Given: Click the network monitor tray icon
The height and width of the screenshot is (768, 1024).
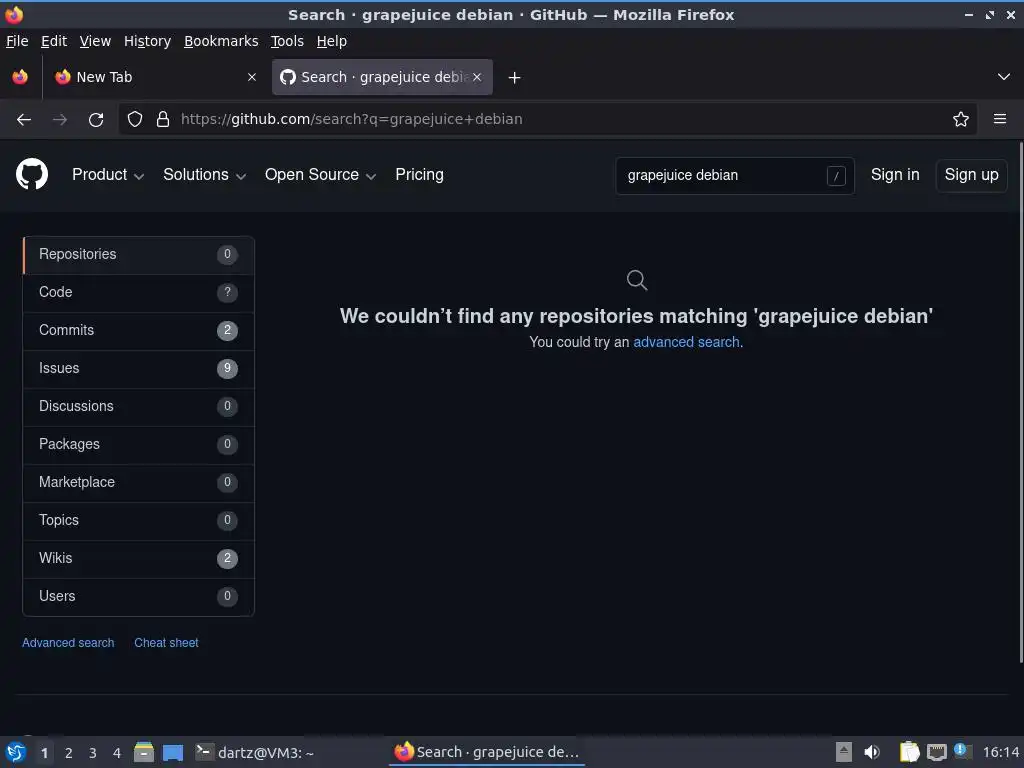Looking at the screenshot, I should point(936,752).
